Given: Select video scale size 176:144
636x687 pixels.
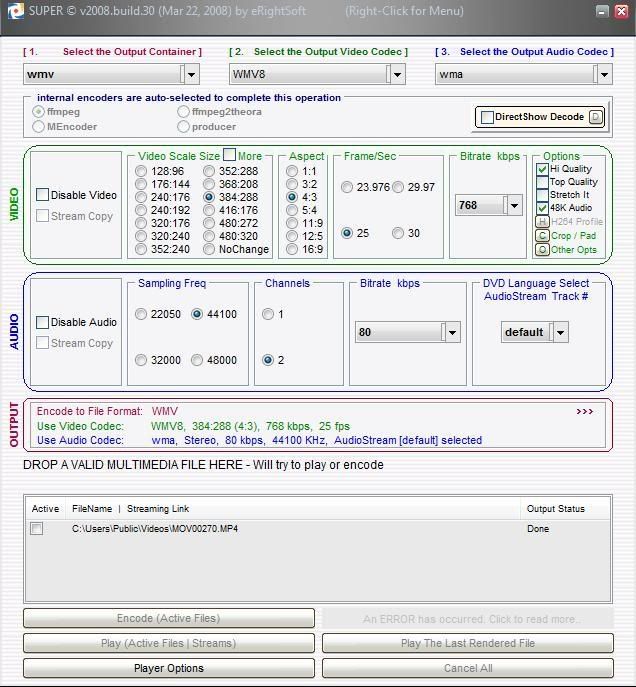Looking at the screenshot, I should [141, 184].
